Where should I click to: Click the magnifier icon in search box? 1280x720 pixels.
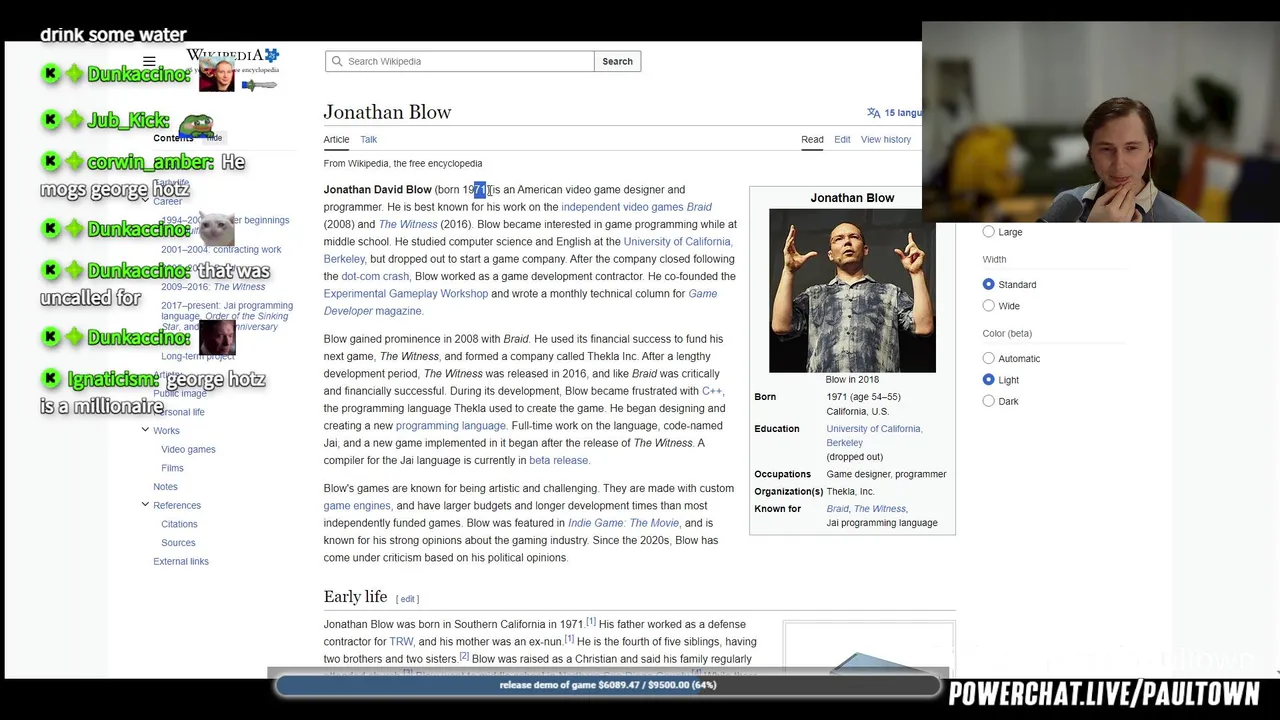337,61
